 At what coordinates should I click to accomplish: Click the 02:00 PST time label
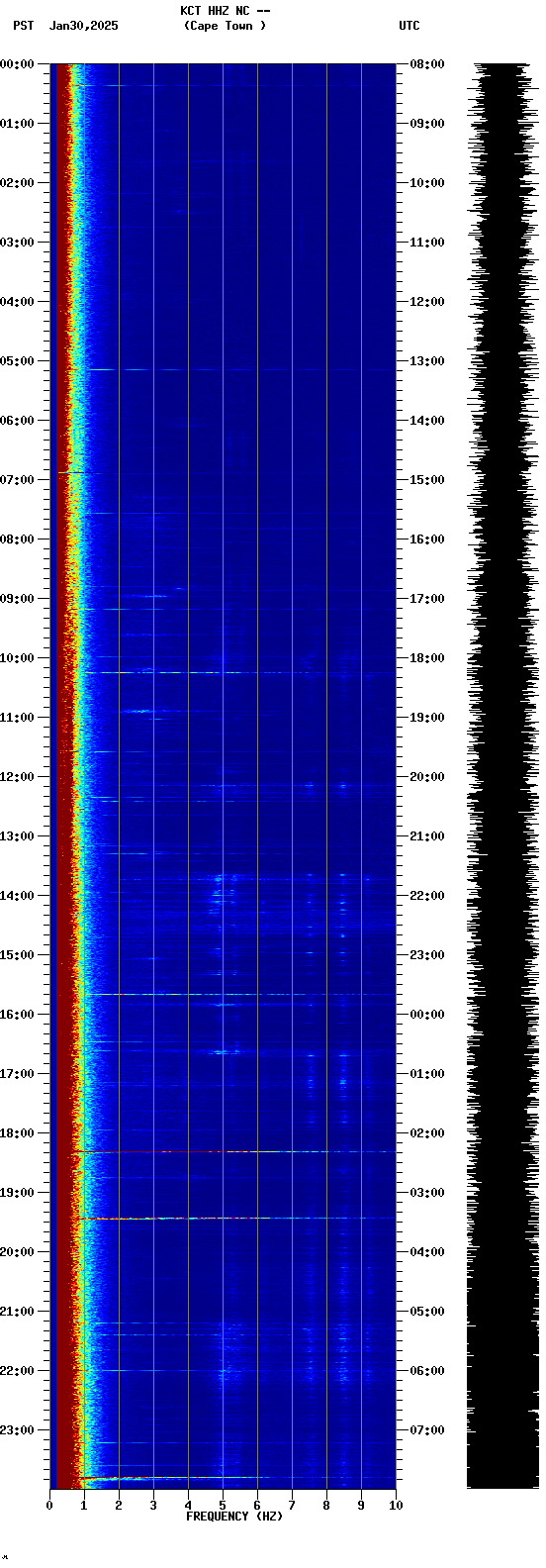click(x=17, y=183)
